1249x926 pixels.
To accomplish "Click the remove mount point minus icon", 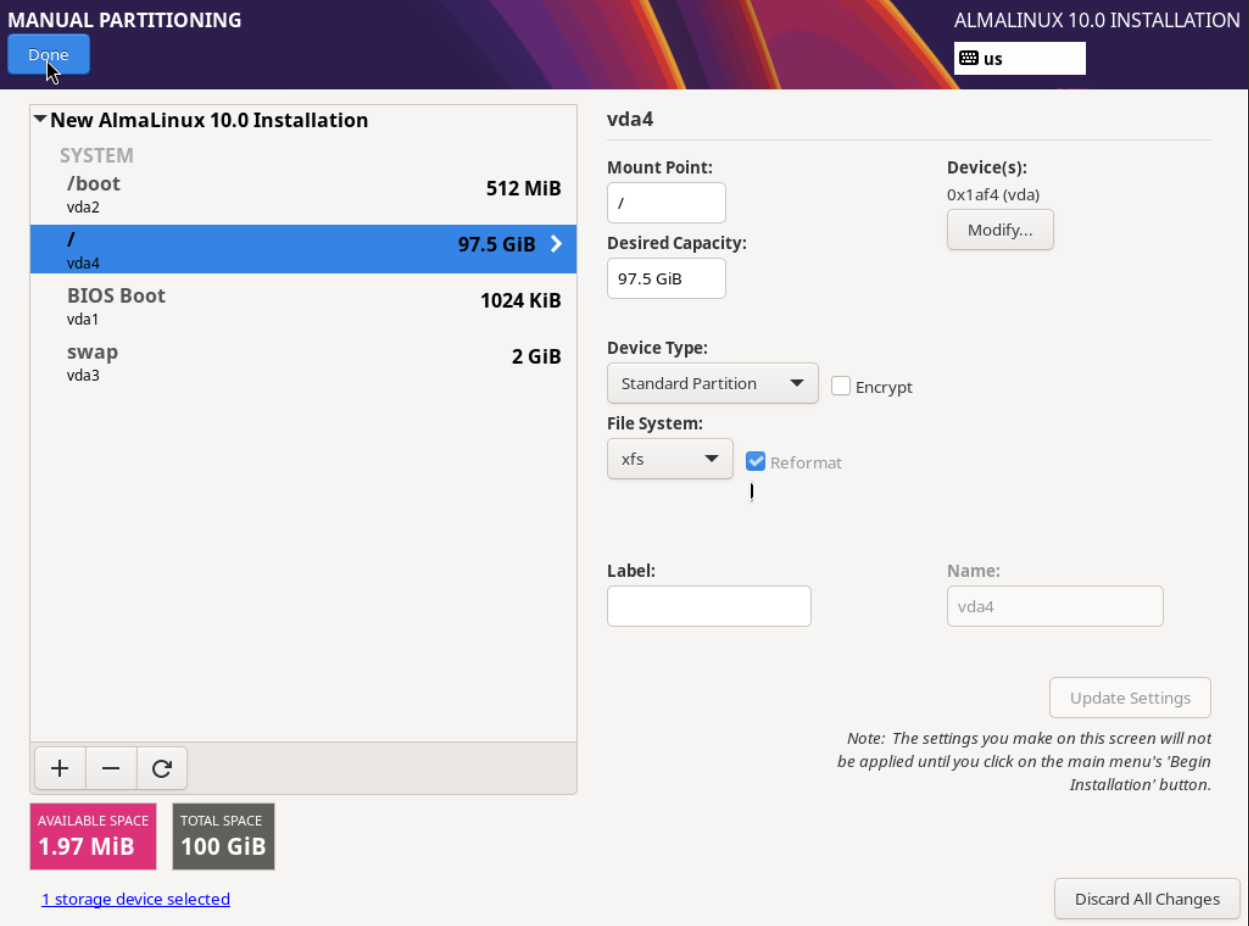I will pos(111,768).
